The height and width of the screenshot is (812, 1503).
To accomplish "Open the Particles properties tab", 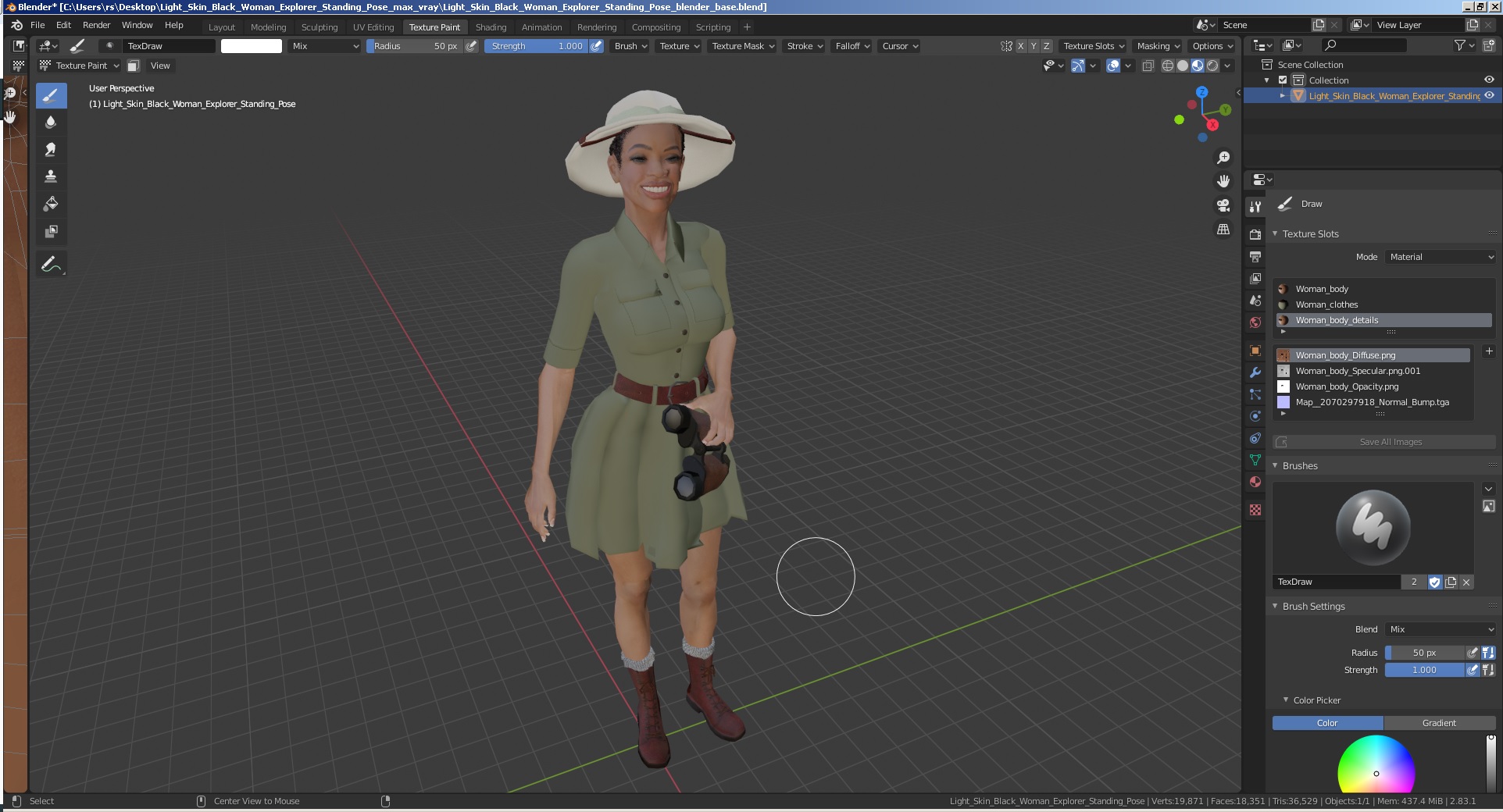I will coord(1255,394).
